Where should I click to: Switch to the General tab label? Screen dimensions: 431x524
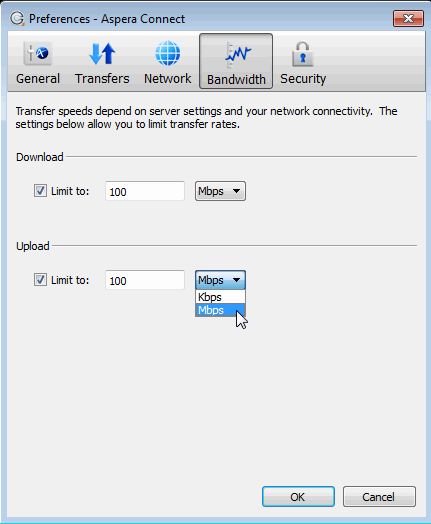(x=38, y=79)
